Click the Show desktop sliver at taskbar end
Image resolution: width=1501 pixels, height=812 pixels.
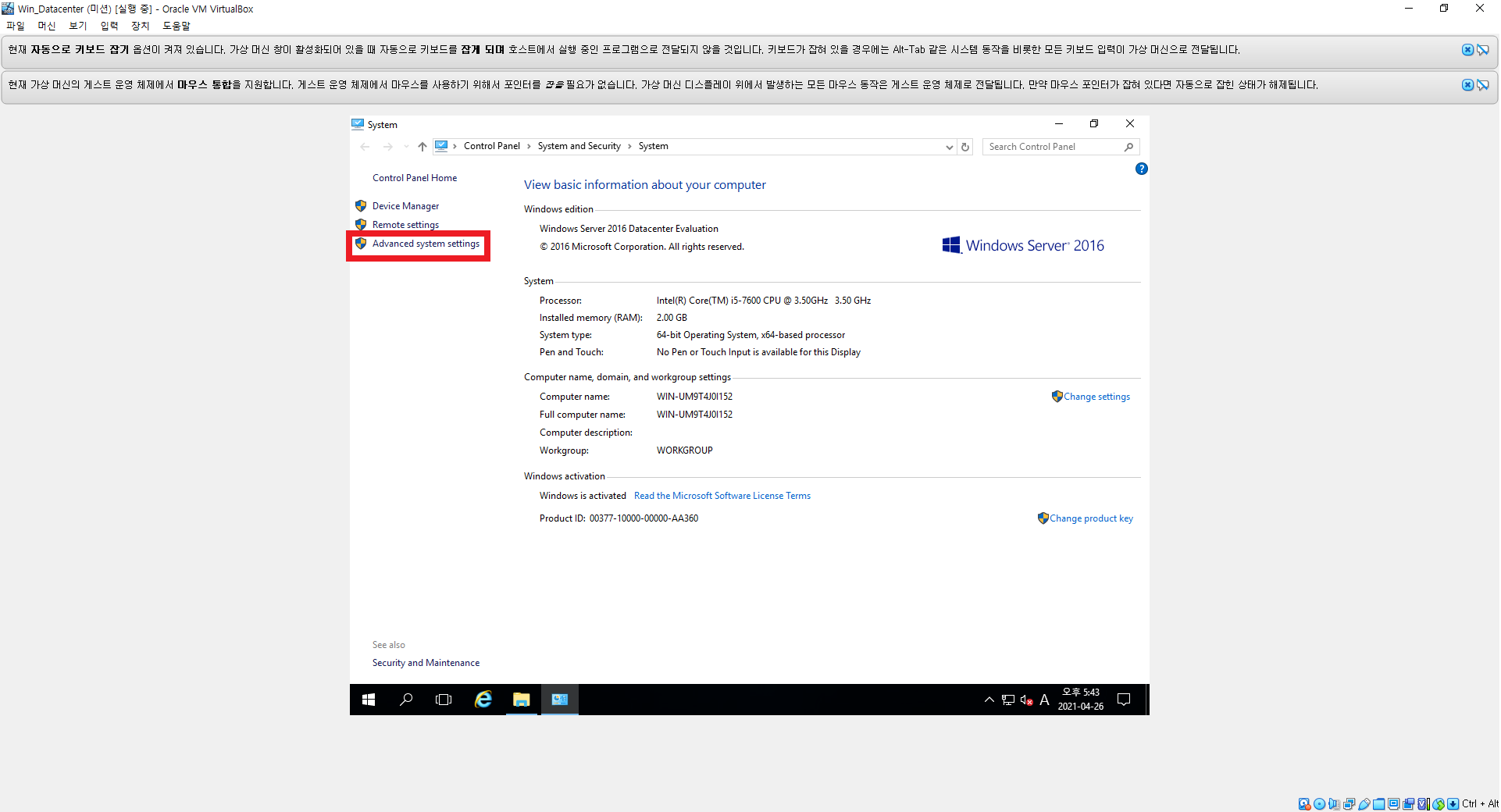click(1146, 700)
